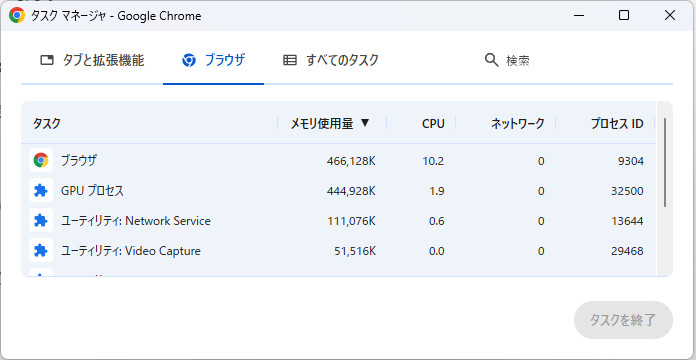Click process ID 13644
Viewport: 696px width, 360px height.
pos(627,221)
